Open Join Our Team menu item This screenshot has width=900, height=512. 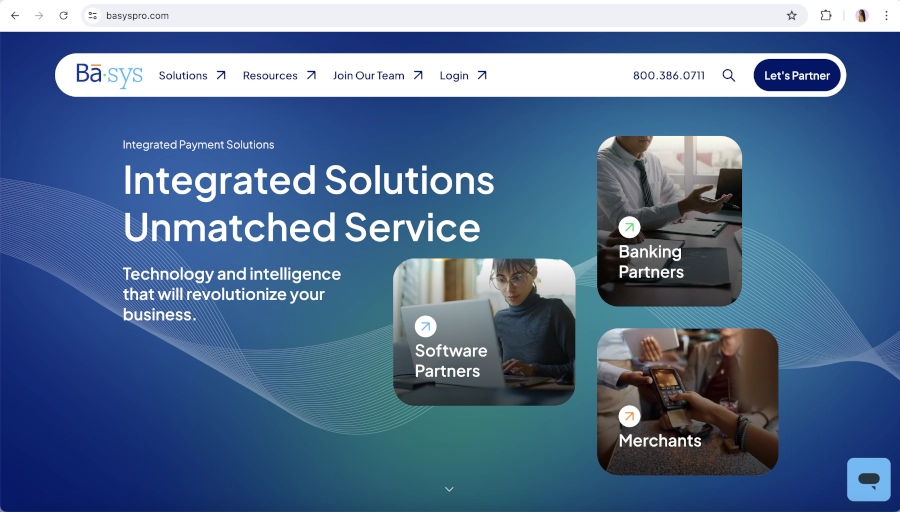[378, 75]
